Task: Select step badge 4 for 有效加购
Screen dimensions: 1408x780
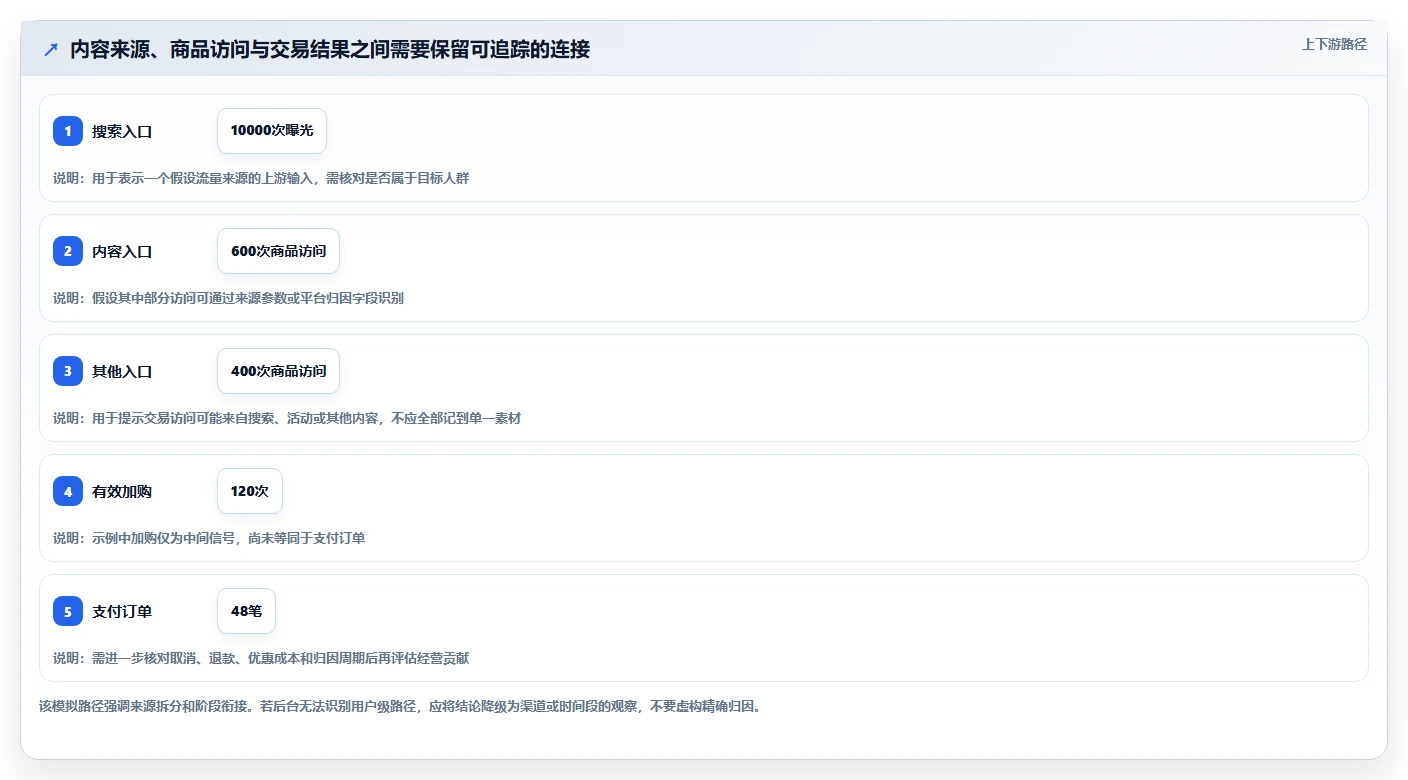Action: tap(68, 491)
